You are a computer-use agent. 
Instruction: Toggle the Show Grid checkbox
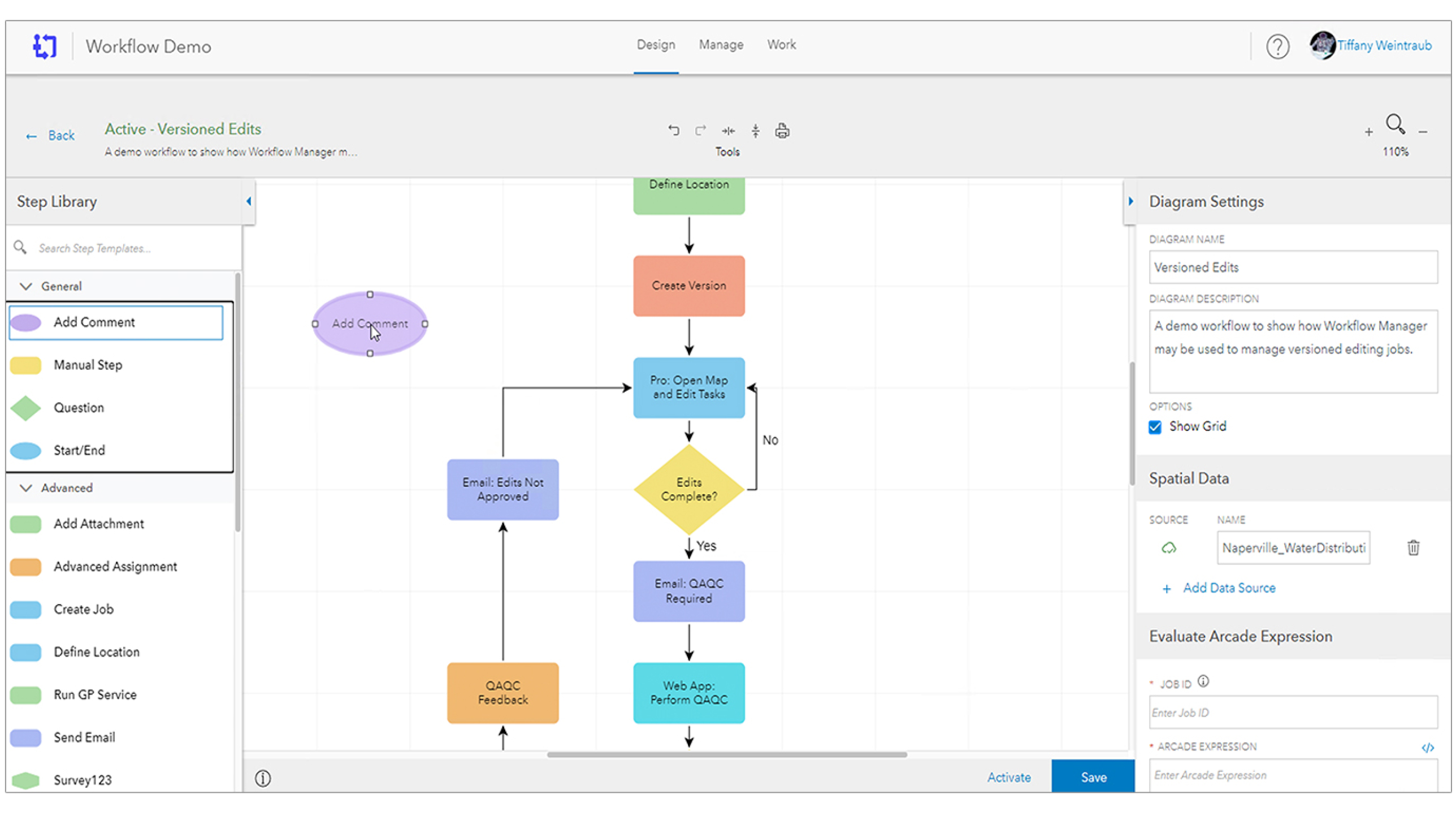tap(1155, 427)
